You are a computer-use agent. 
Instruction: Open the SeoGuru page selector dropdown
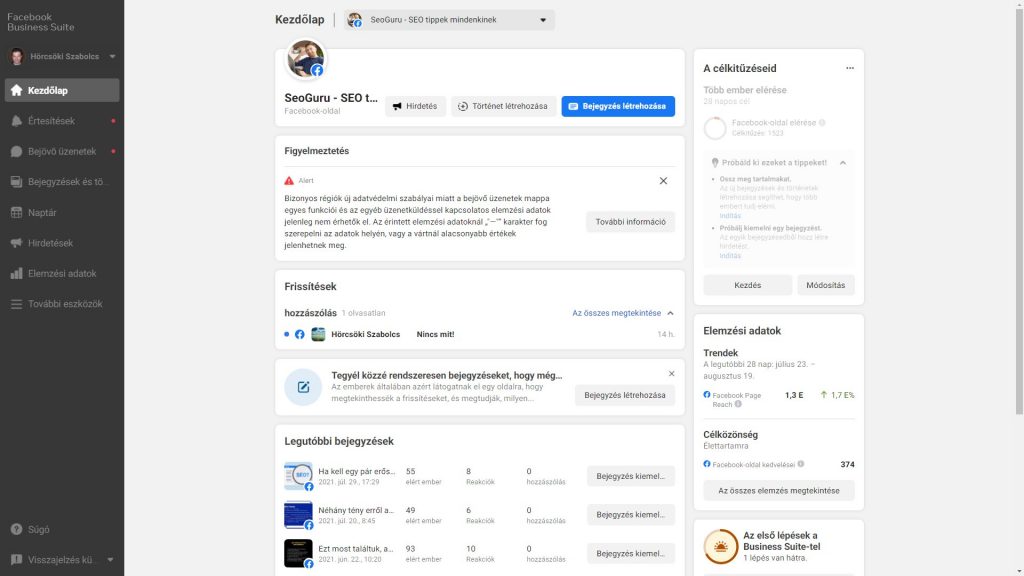pos(447,18)
